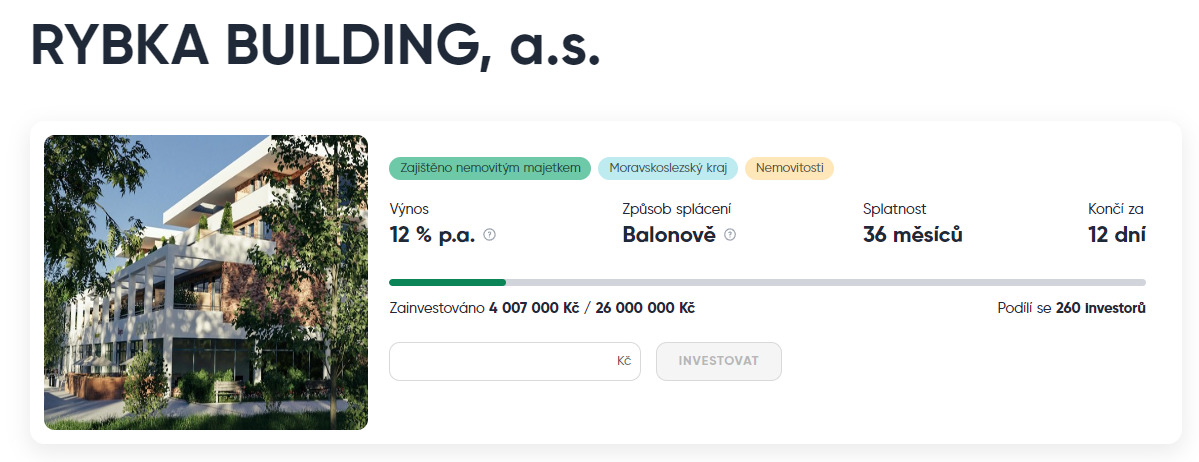1199x462 pixels.
Task: Open the info icon next to Balonově
Action: pyautogui.click(x=730, y=235)
